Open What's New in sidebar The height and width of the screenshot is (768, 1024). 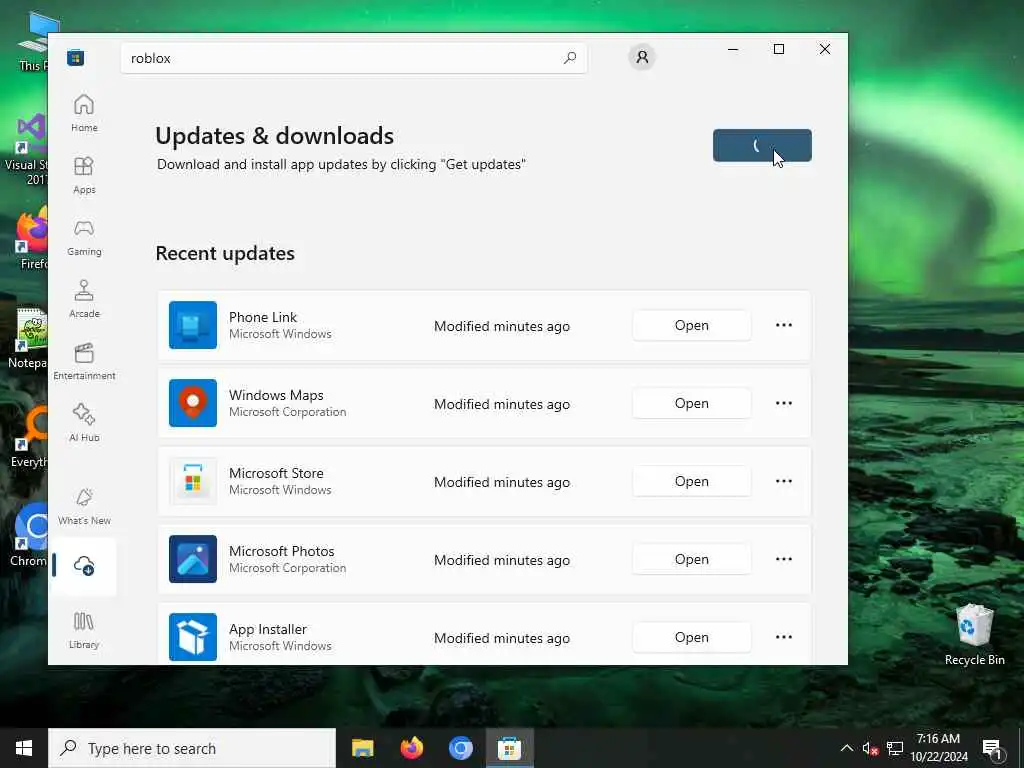(84, 506)
